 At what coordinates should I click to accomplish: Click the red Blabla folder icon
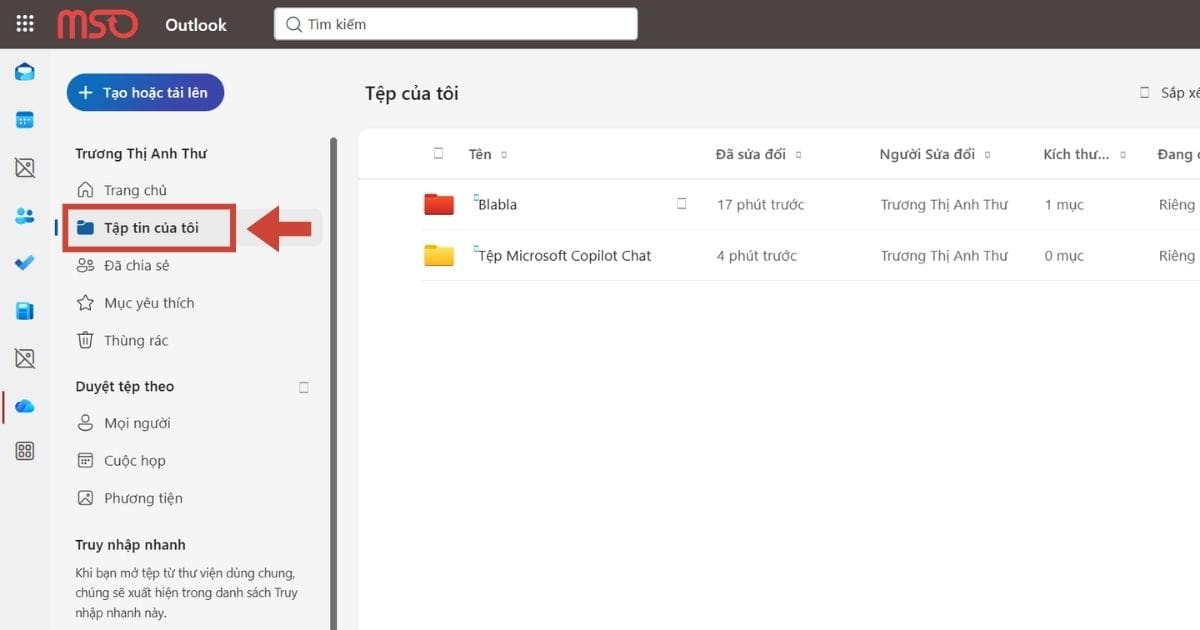point(439,205)
